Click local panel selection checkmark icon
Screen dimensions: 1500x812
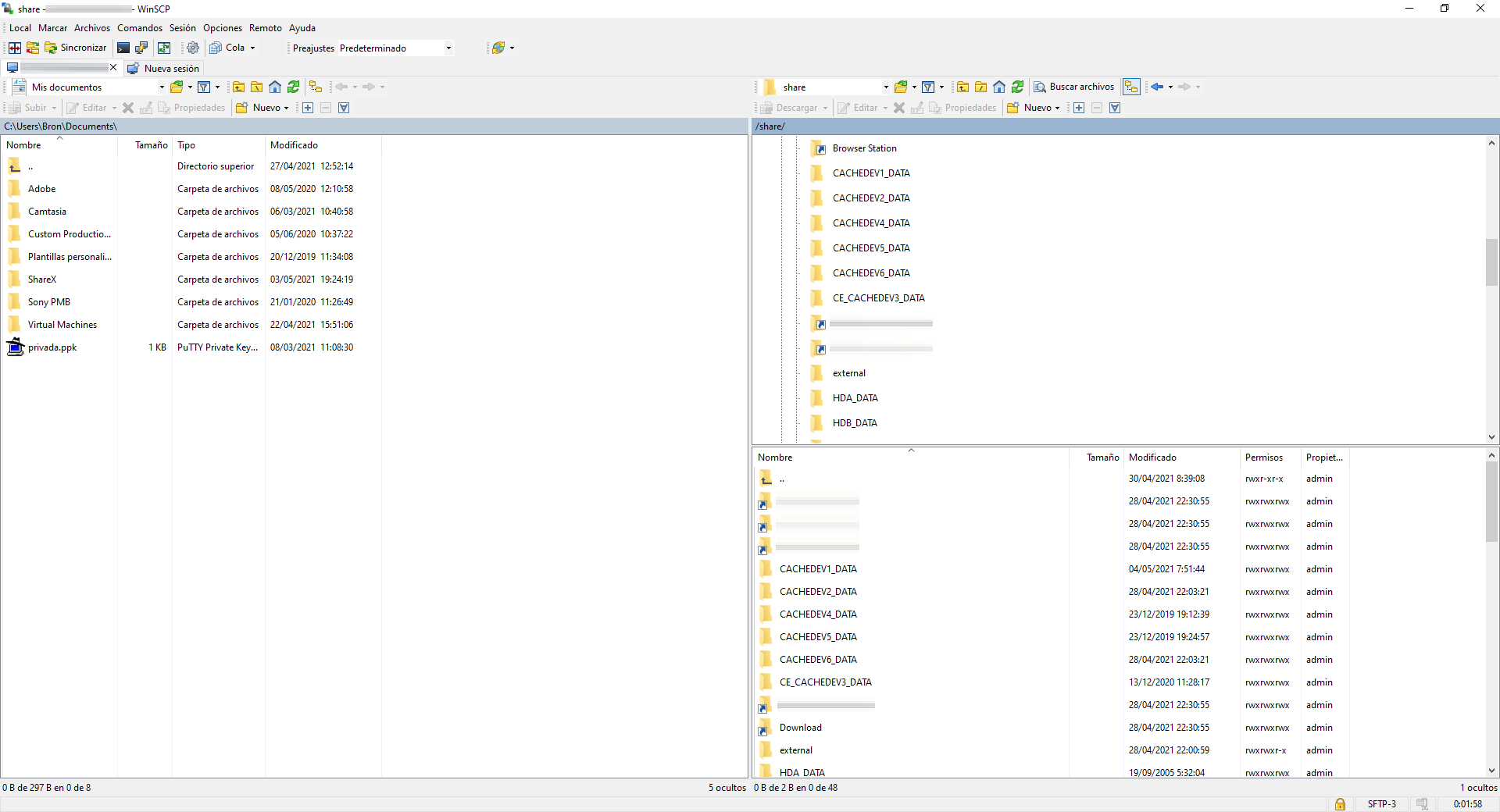[x=344, y=108]
